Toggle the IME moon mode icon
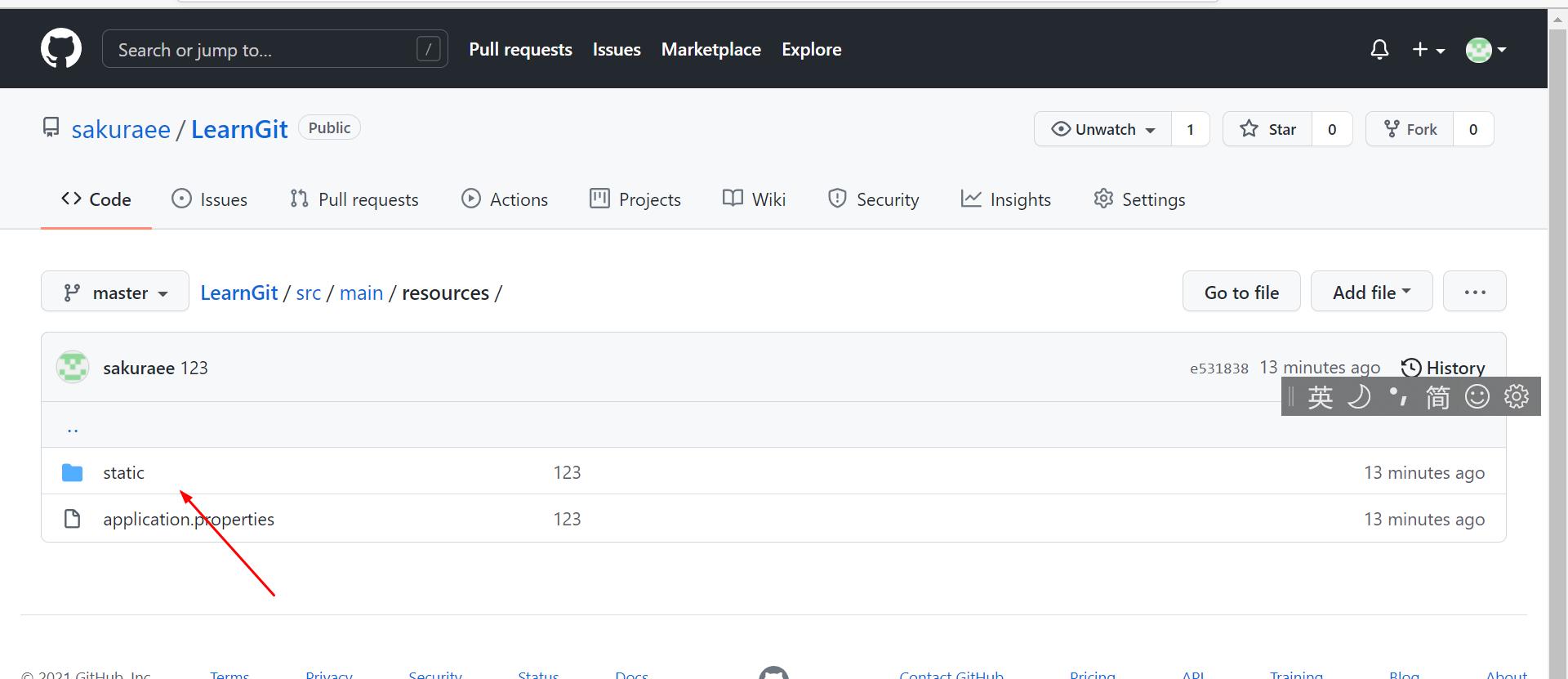Image resolution: width=1568 pixels, height=679 pixels. 1359,397
